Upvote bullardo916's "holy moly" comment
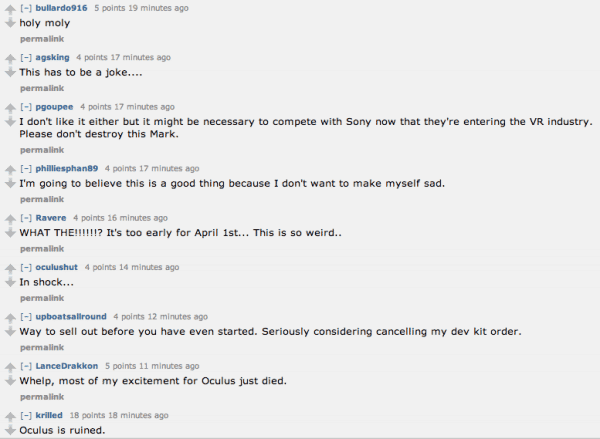Screen dimensions: 600x439 pos(9,9)
